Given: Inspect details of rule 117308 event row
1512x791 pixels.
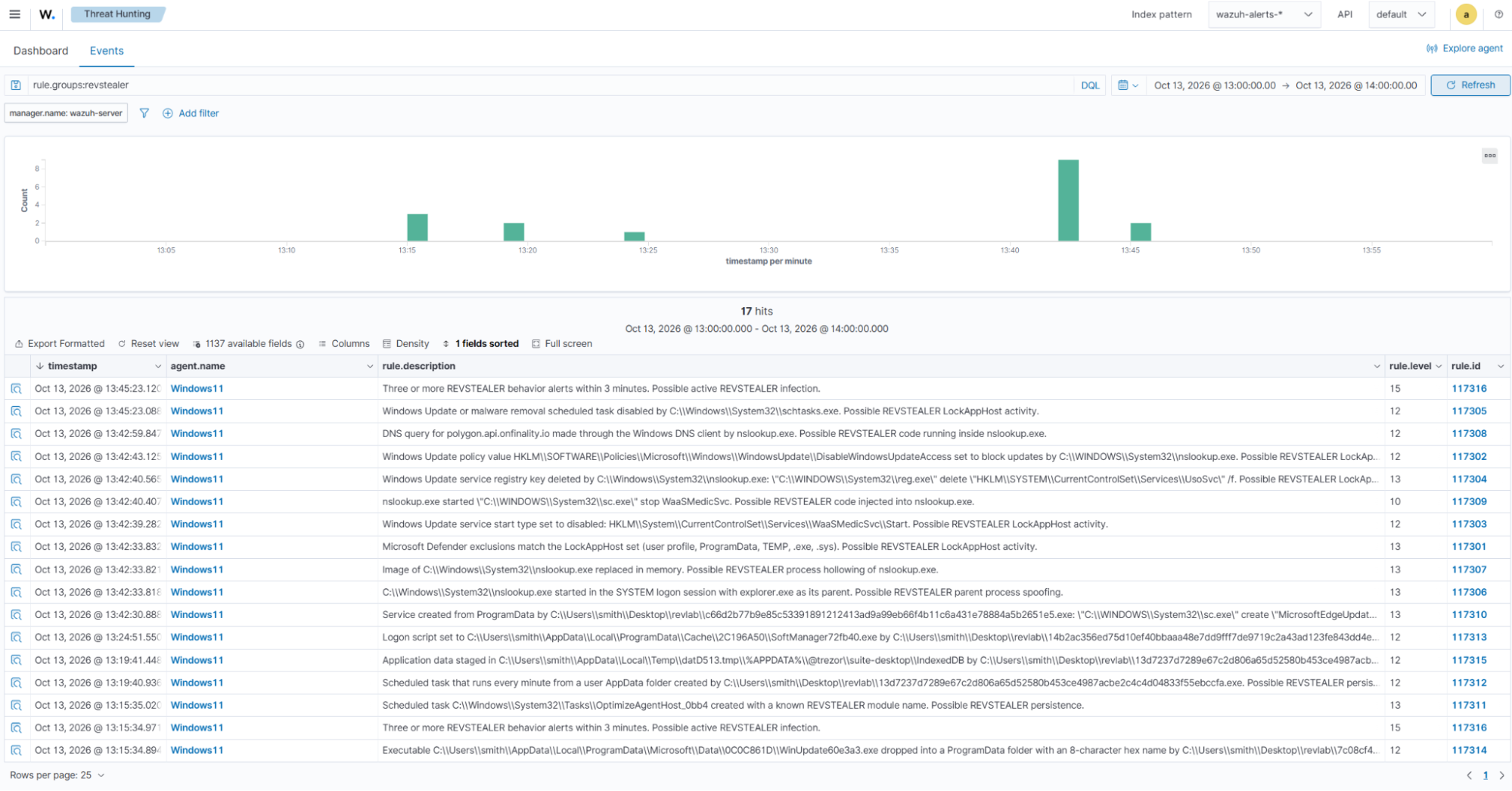Looking at the screenshot, I should tap(17, 434).
